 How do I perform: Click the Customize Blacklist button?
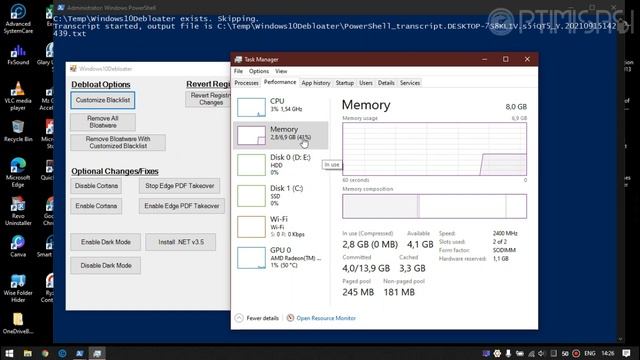[103, 100]
